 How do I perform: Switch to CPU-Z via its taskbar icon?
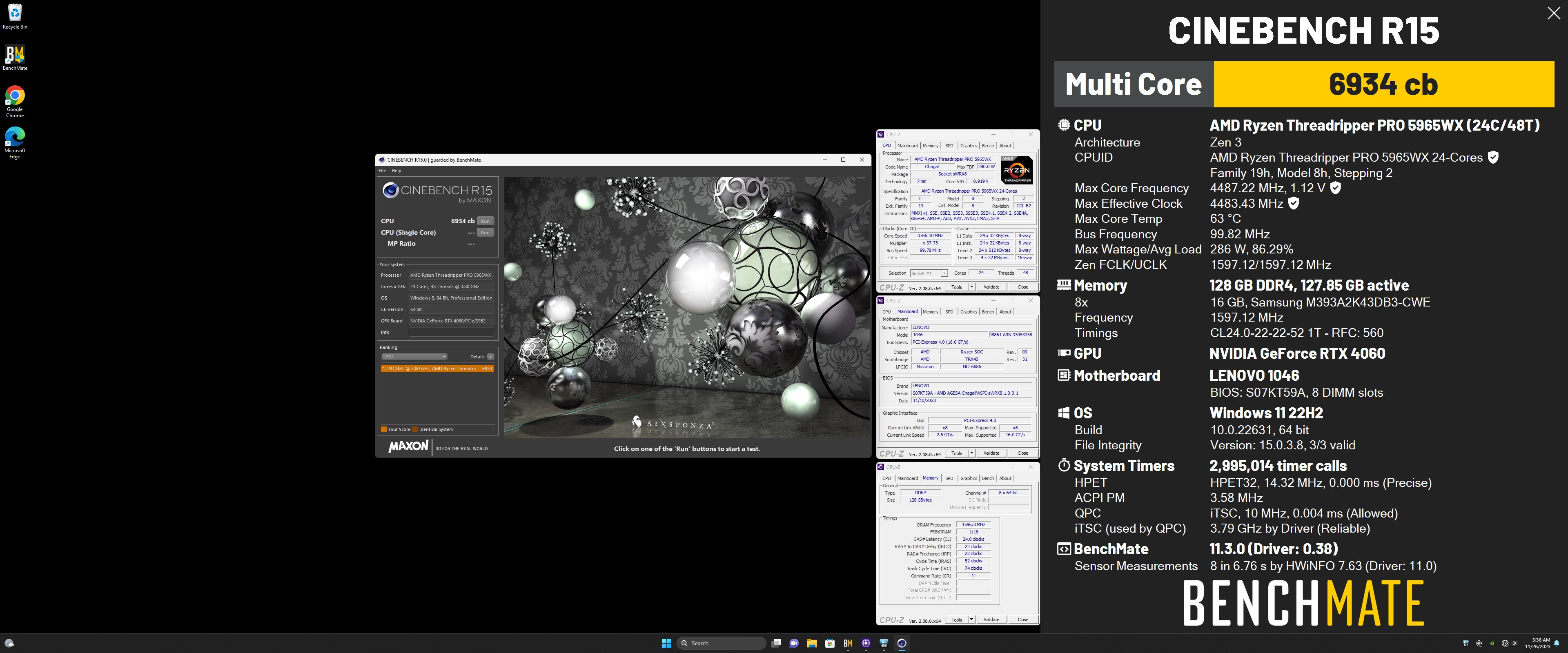pyautogui.click(x=866, y=643)
